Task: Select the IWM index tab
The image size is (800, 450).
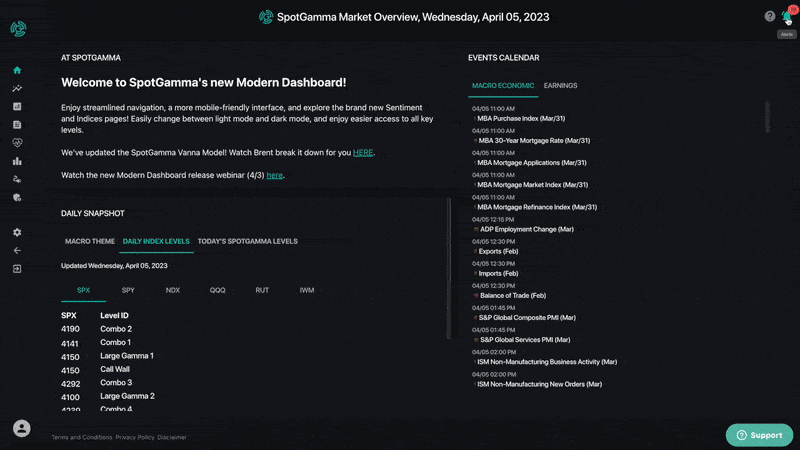Action: click(307, 290)
